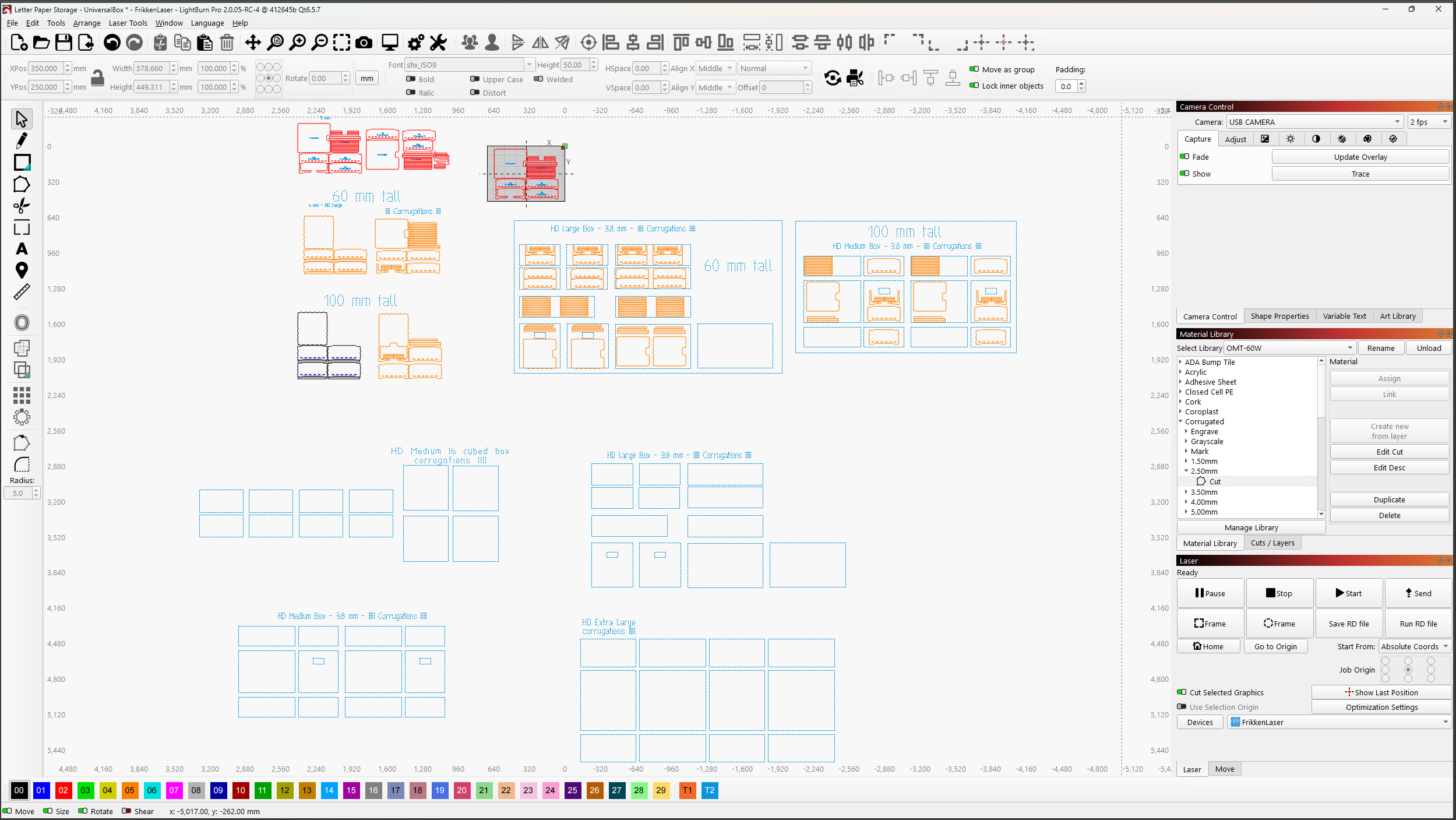Enable Bold text formatting

point(411,79)
